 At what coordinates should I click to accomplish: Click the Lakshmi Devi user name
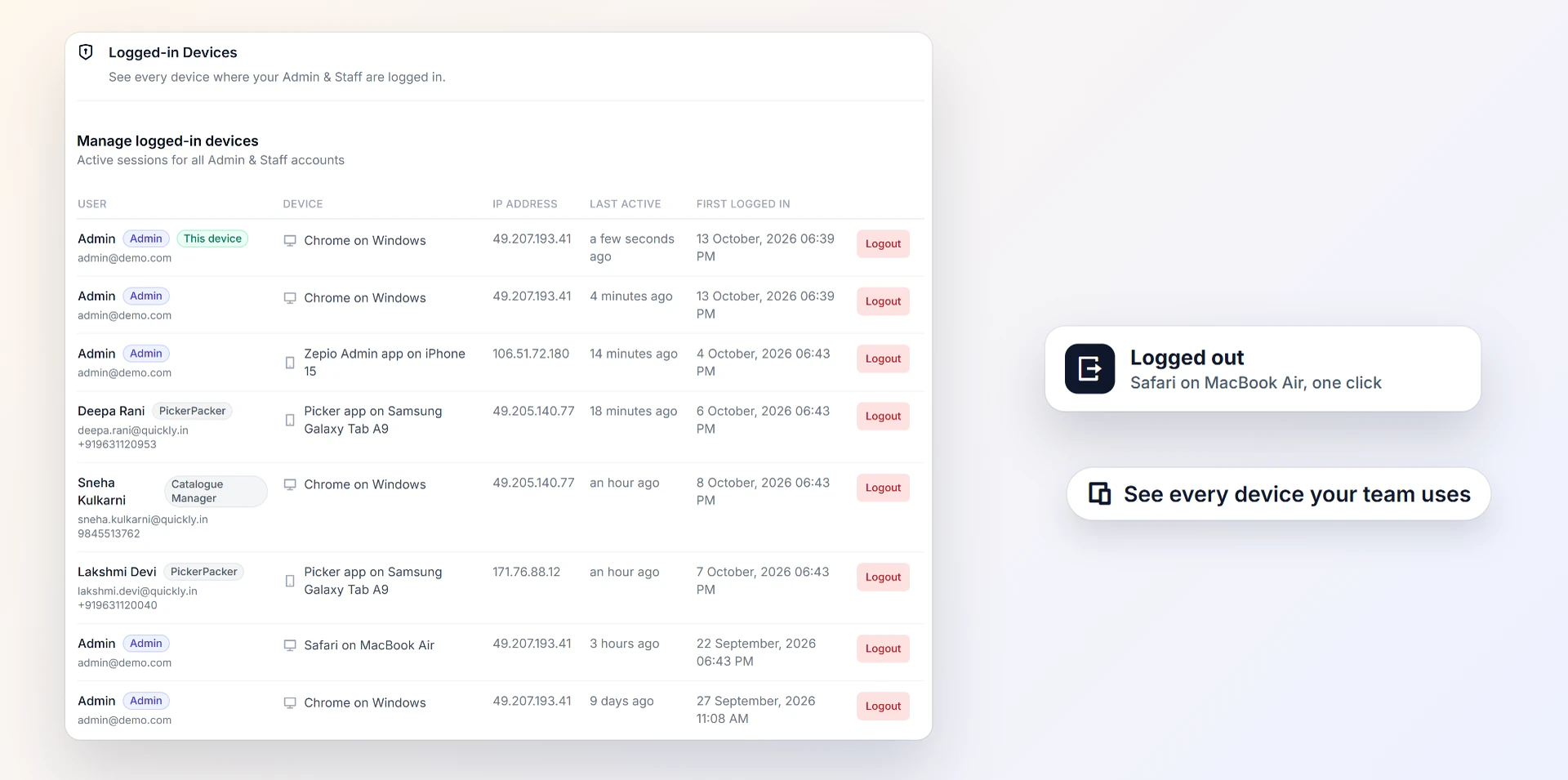point(117,572)
